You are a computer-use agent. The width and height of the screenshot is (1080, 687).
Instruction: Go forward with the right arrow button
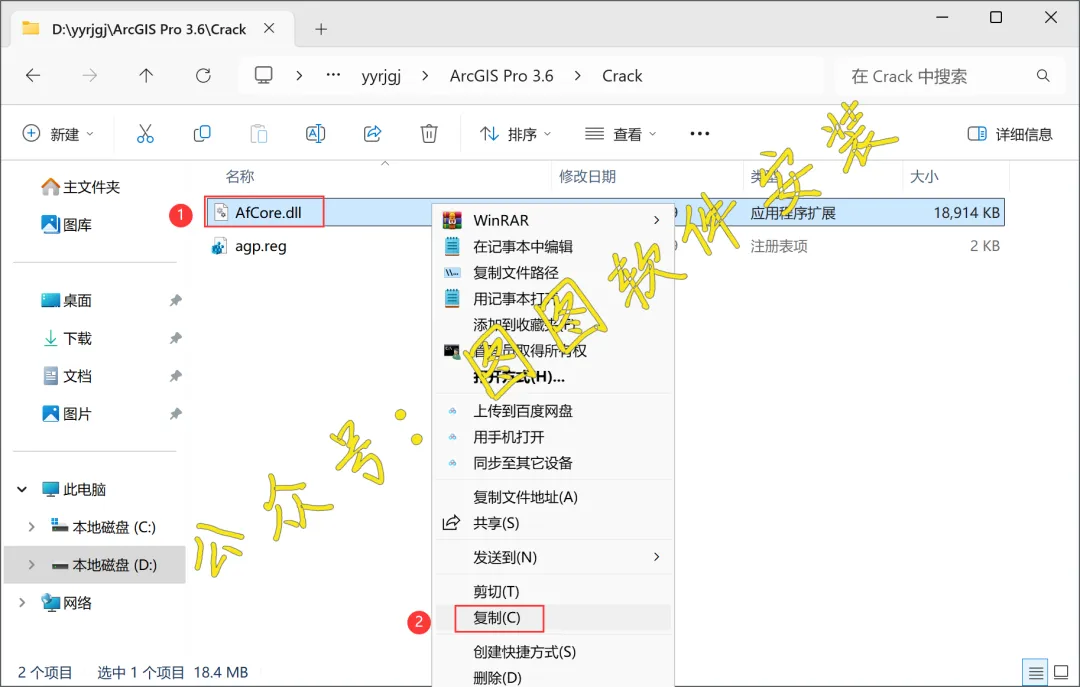click(x=90, y=76)
